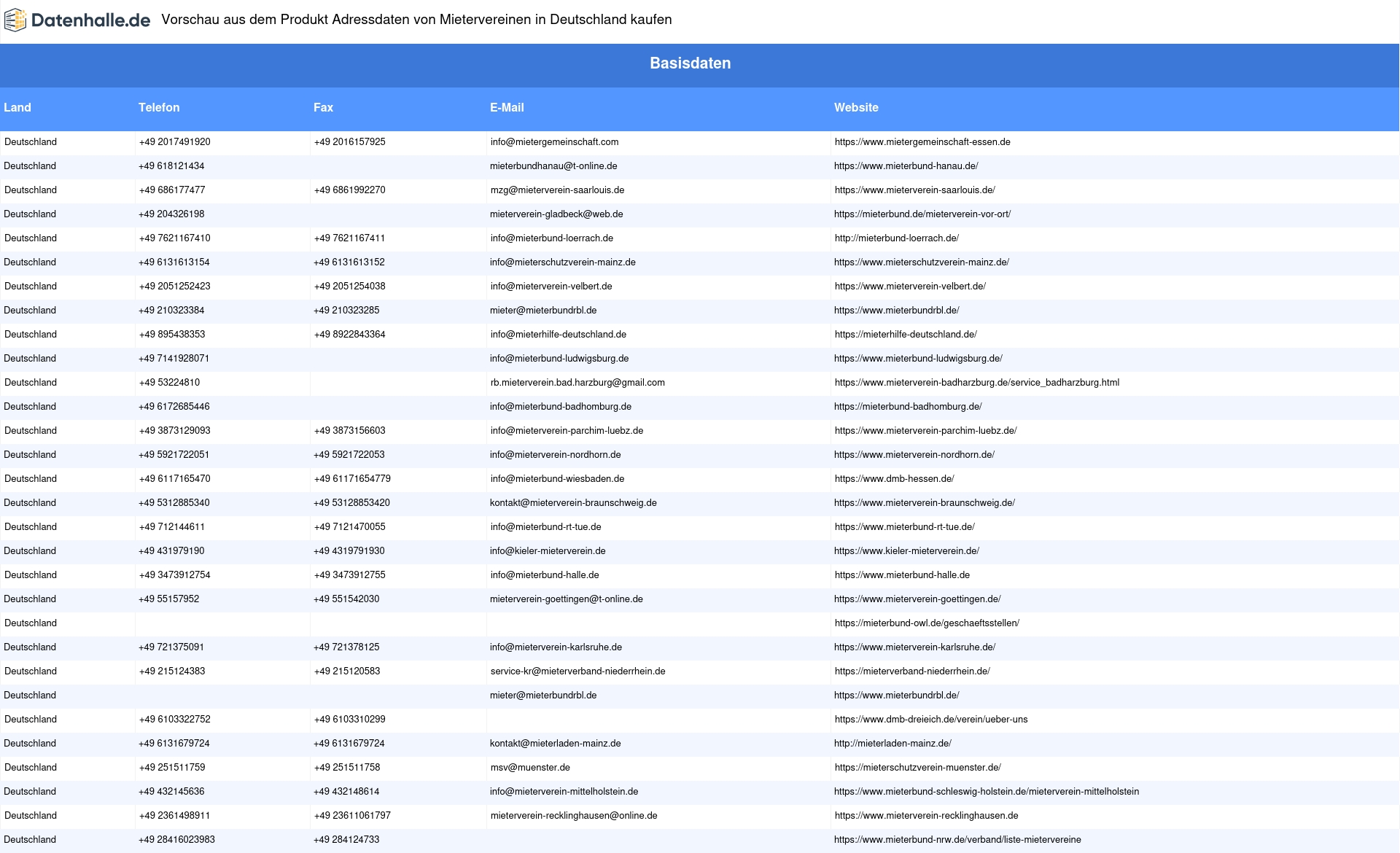Click email service-kr@mieterverband-niederrhein.de

point(578,671)
